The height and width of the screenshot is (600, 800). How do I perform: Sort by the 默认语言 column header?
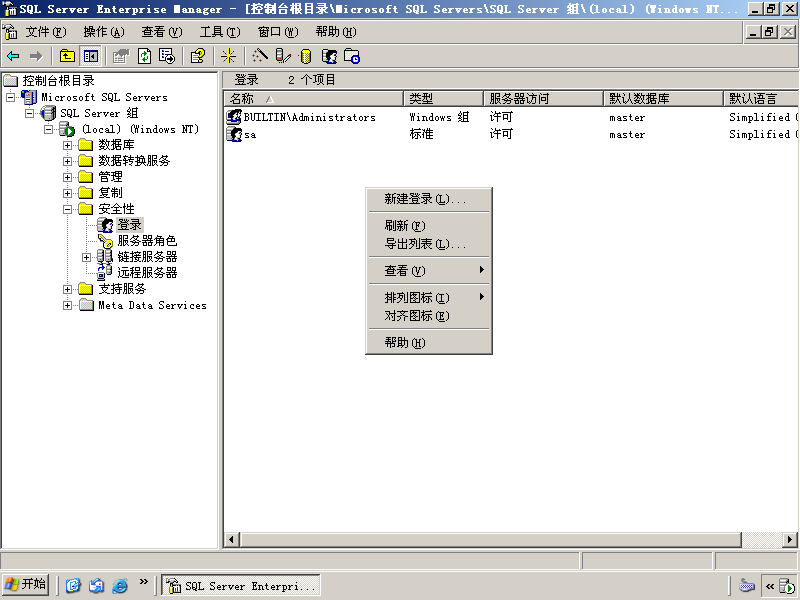(761, 98)
